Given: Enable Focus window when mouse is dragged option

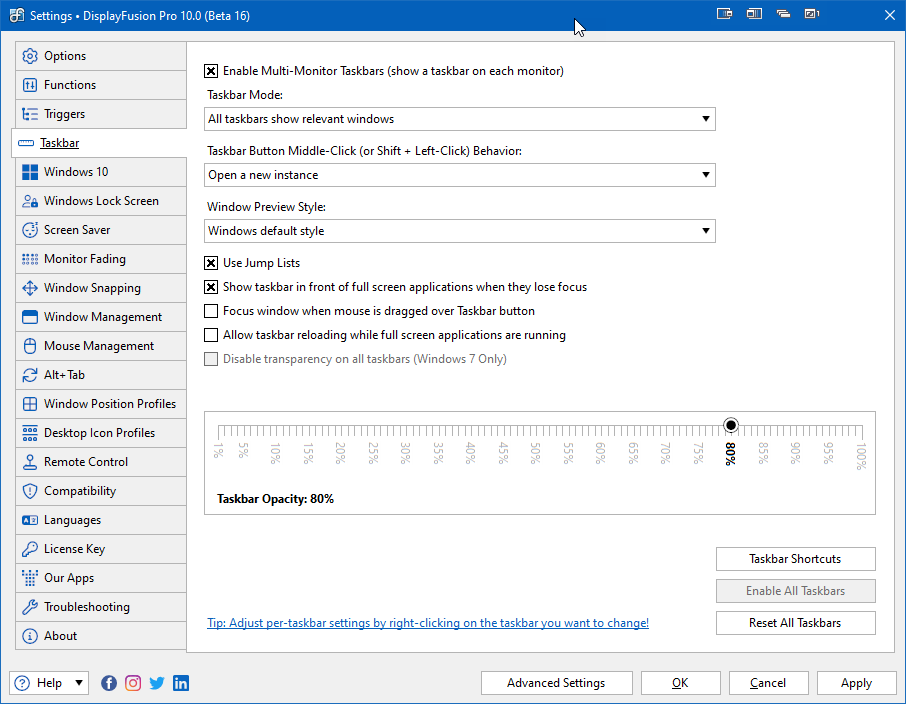Looking at the screenshot, I should [x=211, y=311].
